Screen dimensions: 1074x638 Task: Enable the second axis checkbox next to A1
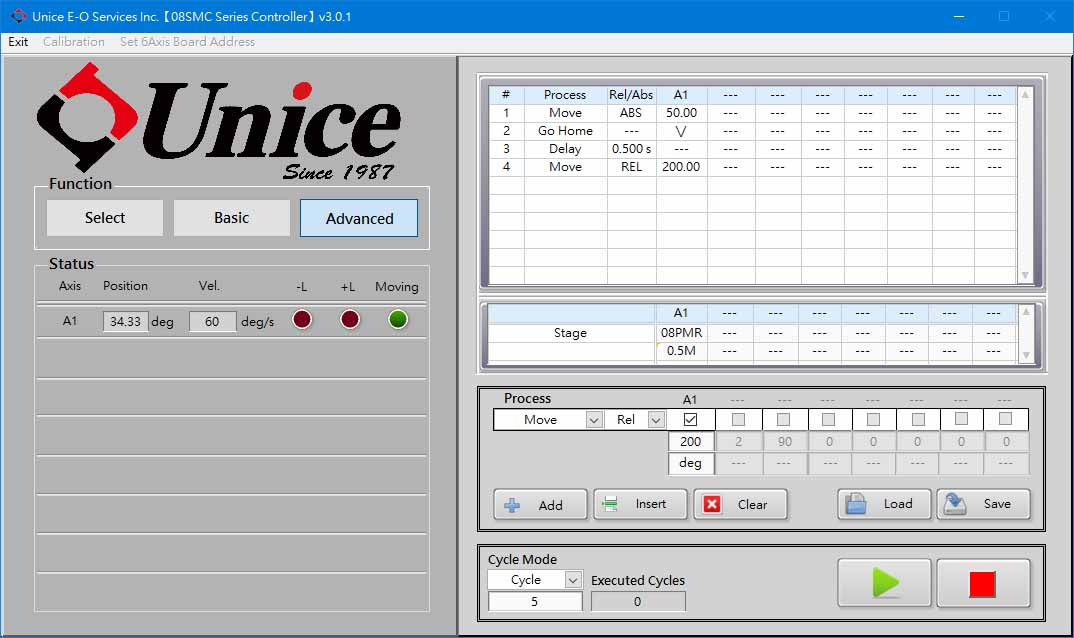click(x=738, y=419)
